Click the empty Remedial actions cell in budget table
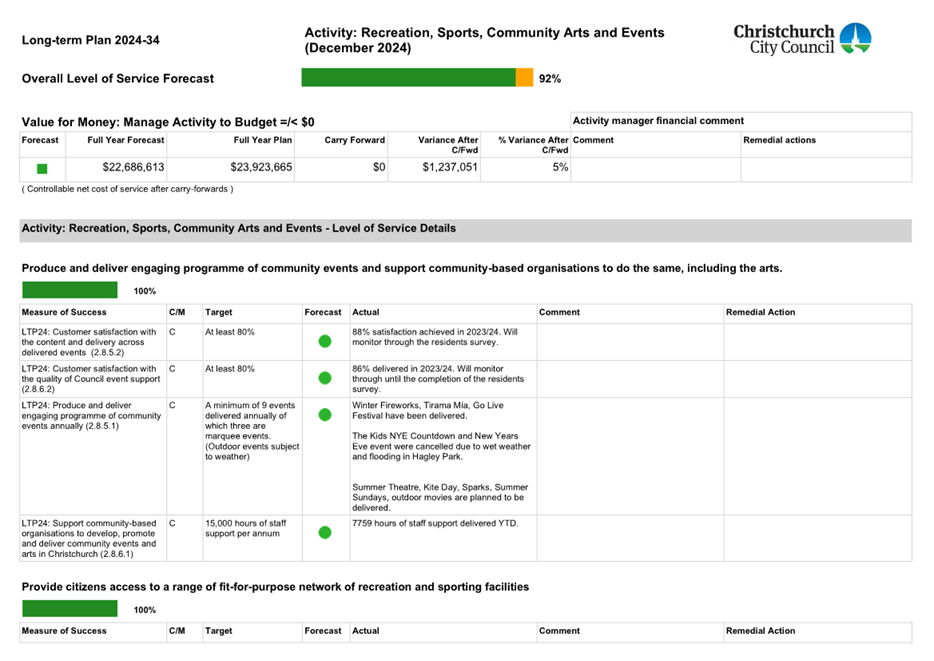This screenshot has height=661, width=934. click(825, 168)
